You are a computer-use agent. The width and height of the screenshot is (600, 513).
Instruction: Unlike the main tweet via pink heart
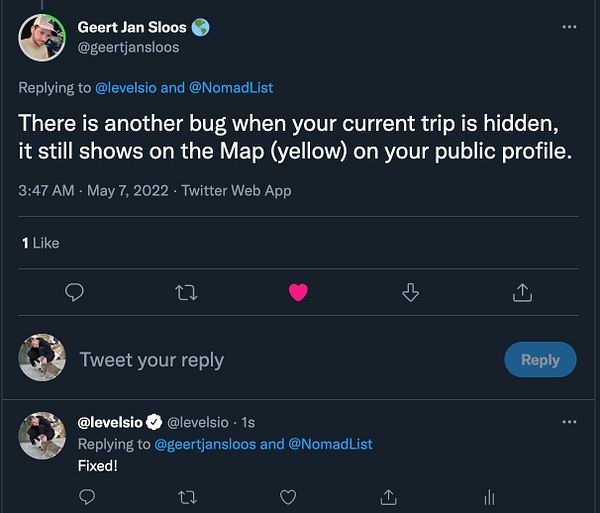coord(298,292)
